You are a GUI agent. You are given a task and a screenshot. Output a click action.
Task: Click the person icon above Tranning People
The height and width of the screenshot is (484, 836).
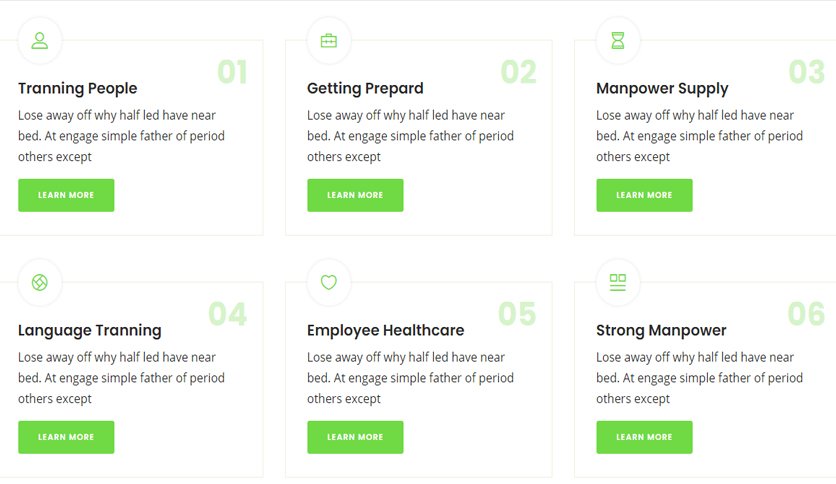pyautogui.click(x=39, y=41)
